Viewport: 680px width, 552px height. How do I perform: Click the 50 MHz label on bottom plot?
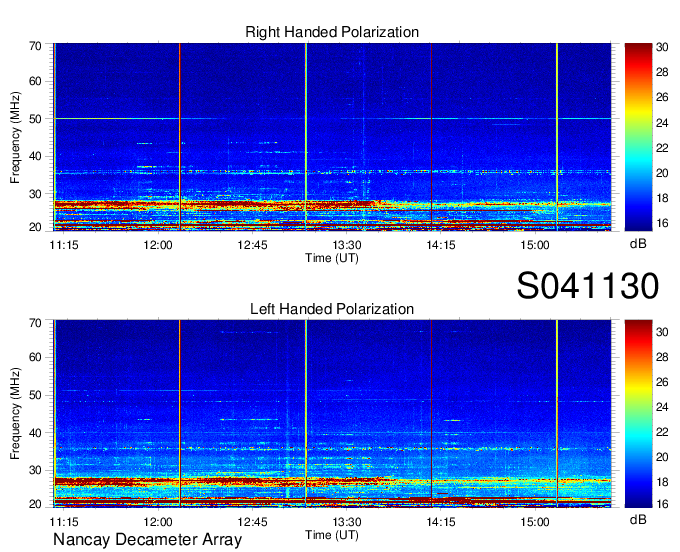pyautogui.click(x=35, y=395)
